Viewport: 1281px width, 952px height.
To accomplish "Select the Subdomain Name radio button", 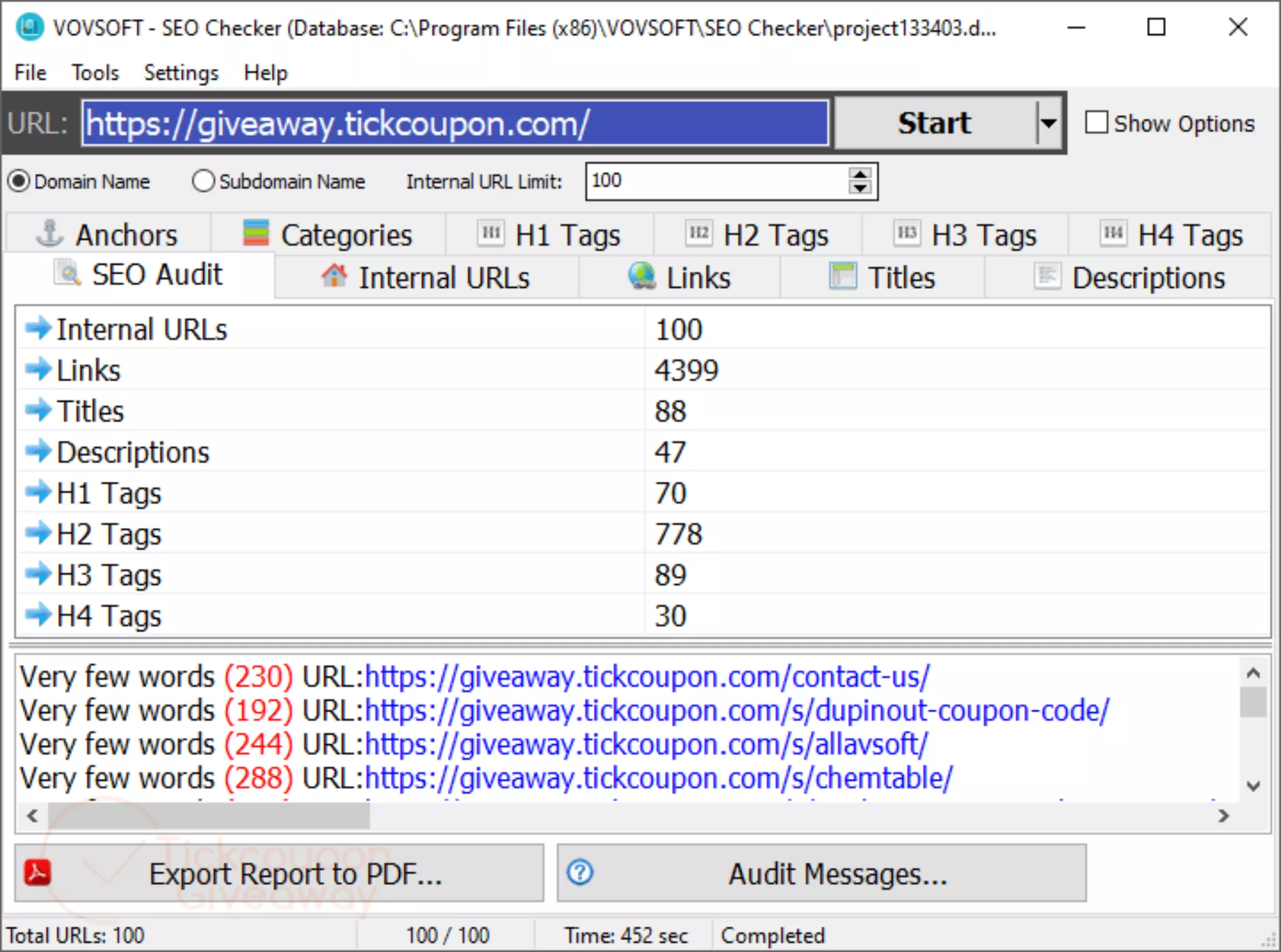I will 203,181.
